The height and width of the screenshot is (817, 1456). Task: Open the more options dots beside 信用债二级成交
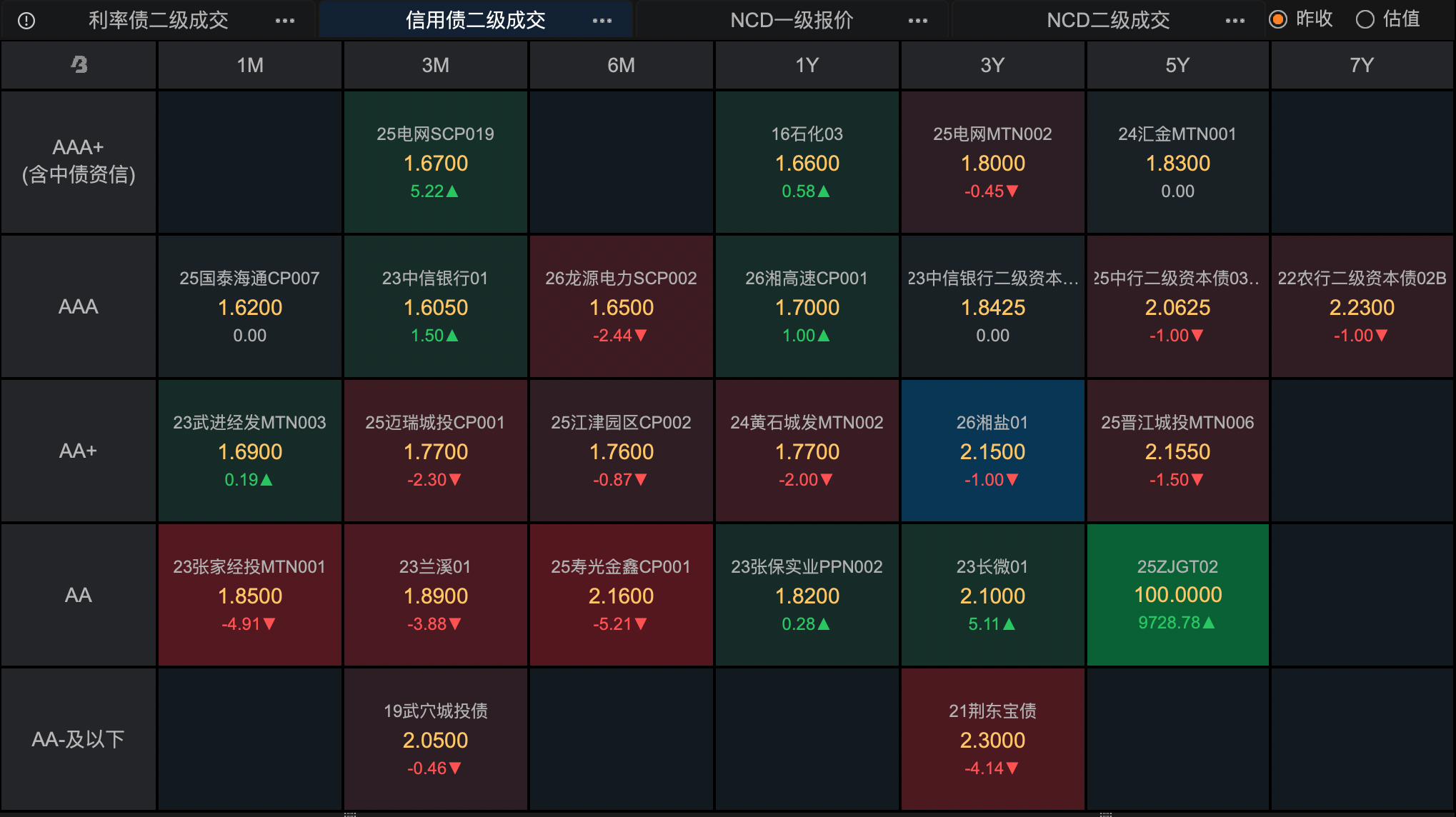602,21
